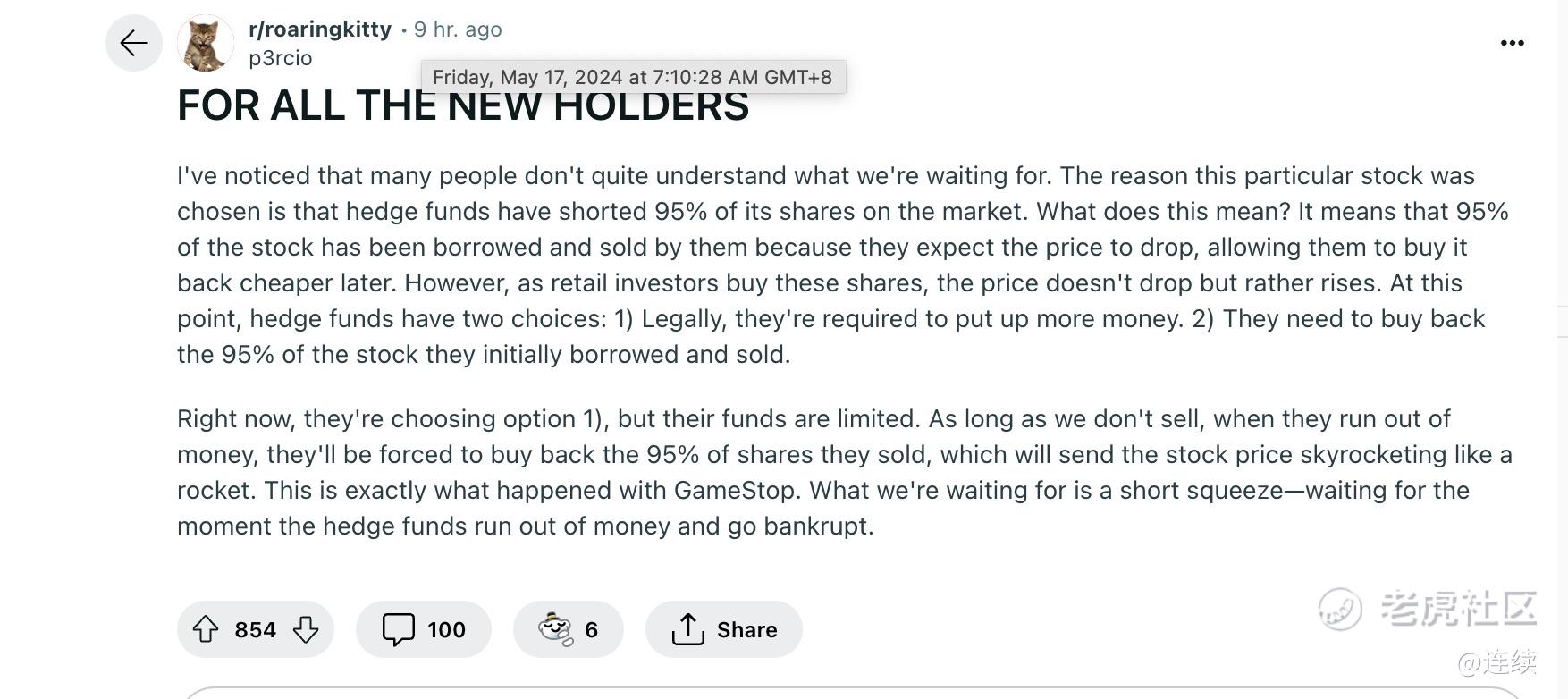
Task: Open the 100 comments section
Action: (424, 629)
